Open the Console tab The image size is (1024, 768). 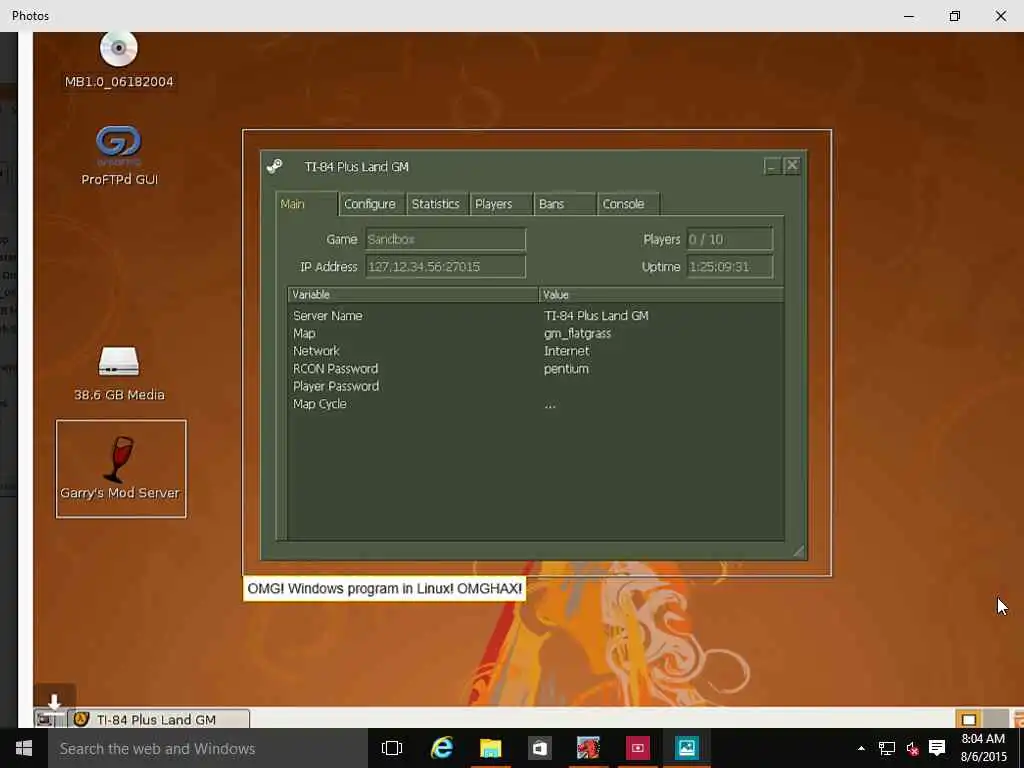[x=627, y=204]
